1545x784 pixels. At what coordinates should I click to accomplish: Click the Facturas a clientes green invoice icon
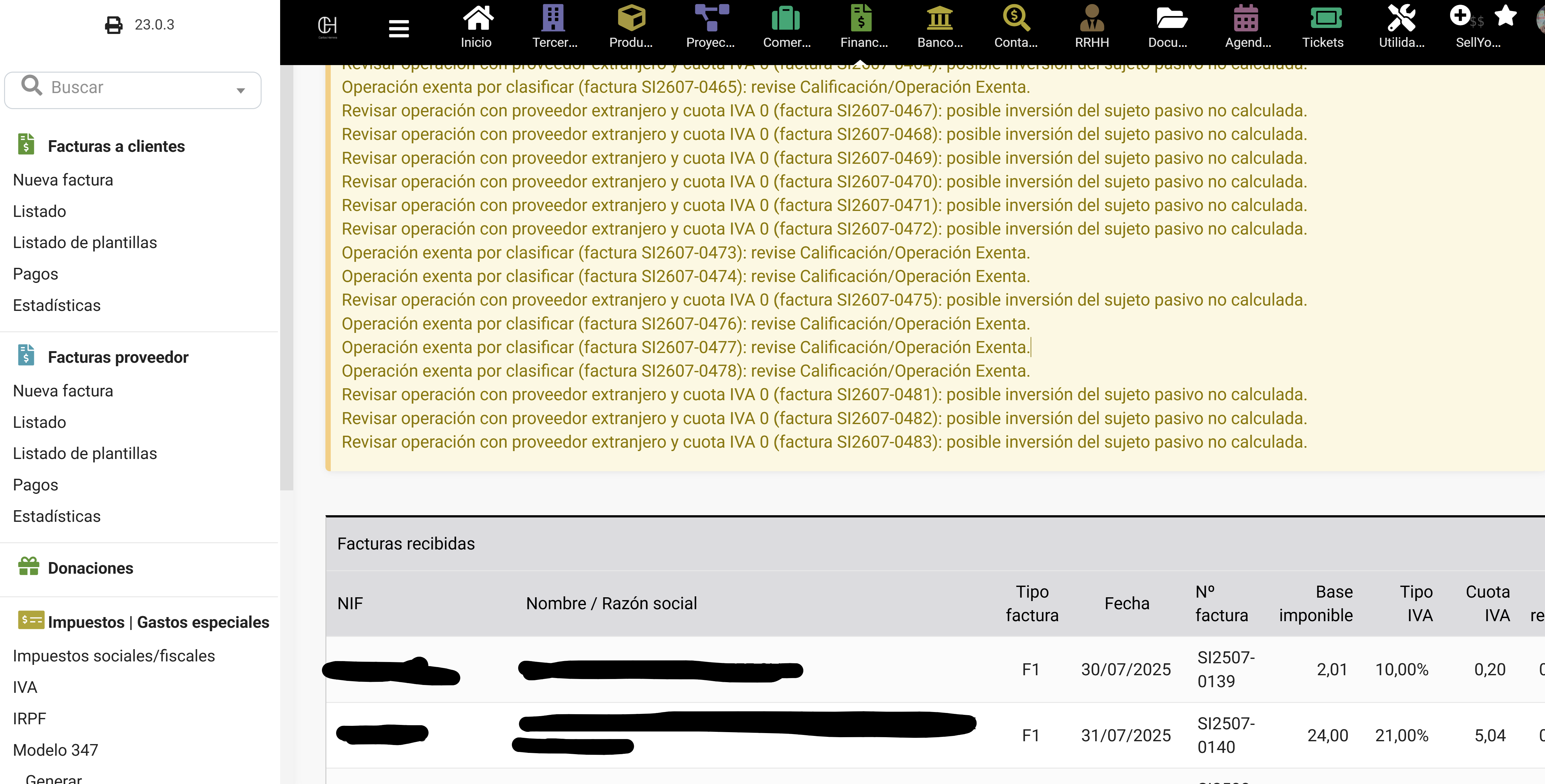(x=26, y=144)
